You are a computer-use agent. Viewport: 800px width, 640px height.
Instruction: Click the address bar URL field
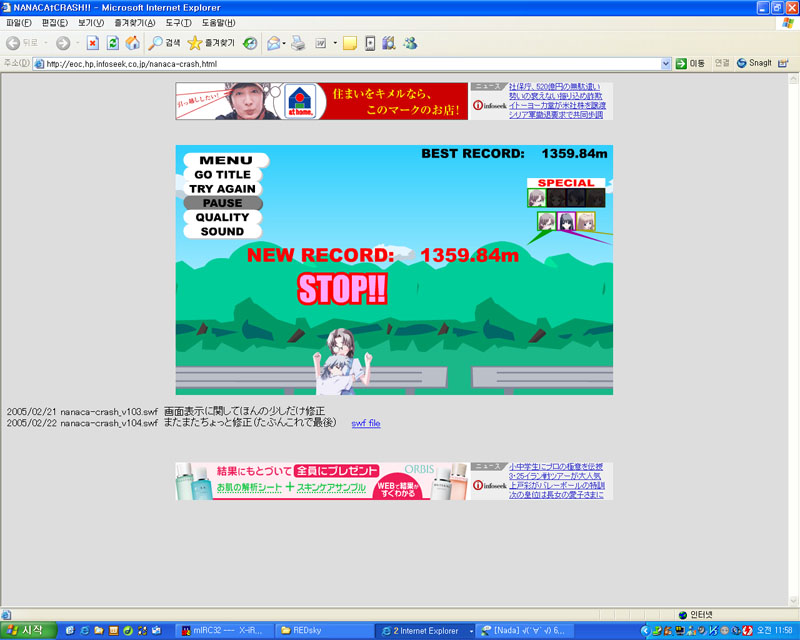point(350,63)
